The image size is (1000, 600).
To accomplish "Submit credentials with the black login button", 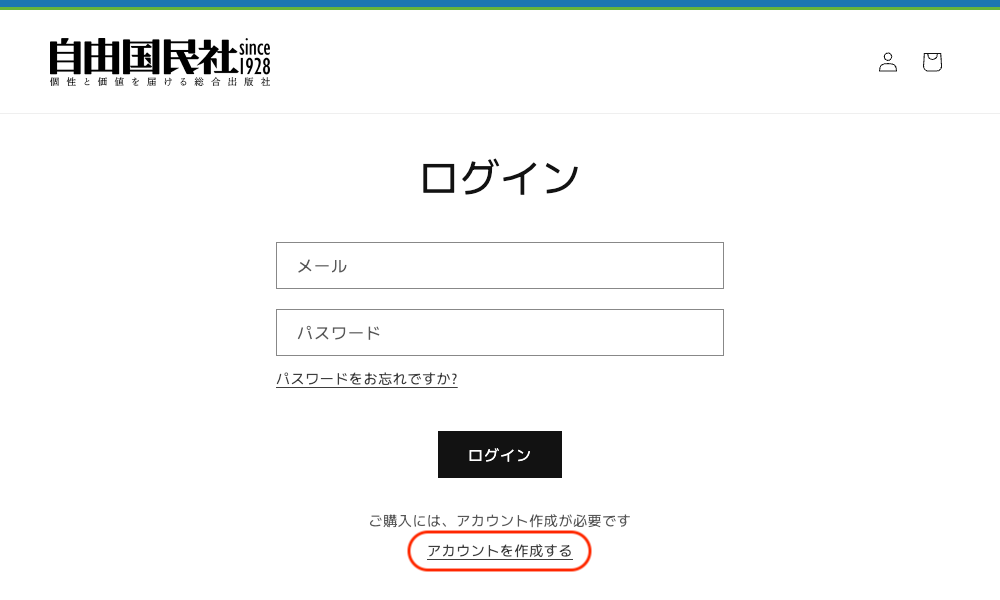I will pyautogui.click(x=499, y=454).
